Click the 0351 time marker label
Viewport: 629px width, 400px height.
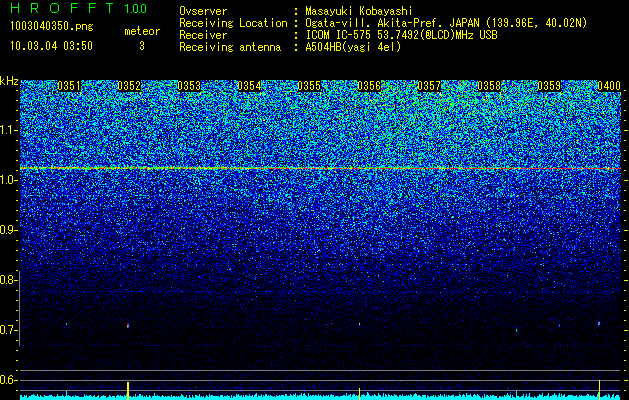click(x=69, y=86)
